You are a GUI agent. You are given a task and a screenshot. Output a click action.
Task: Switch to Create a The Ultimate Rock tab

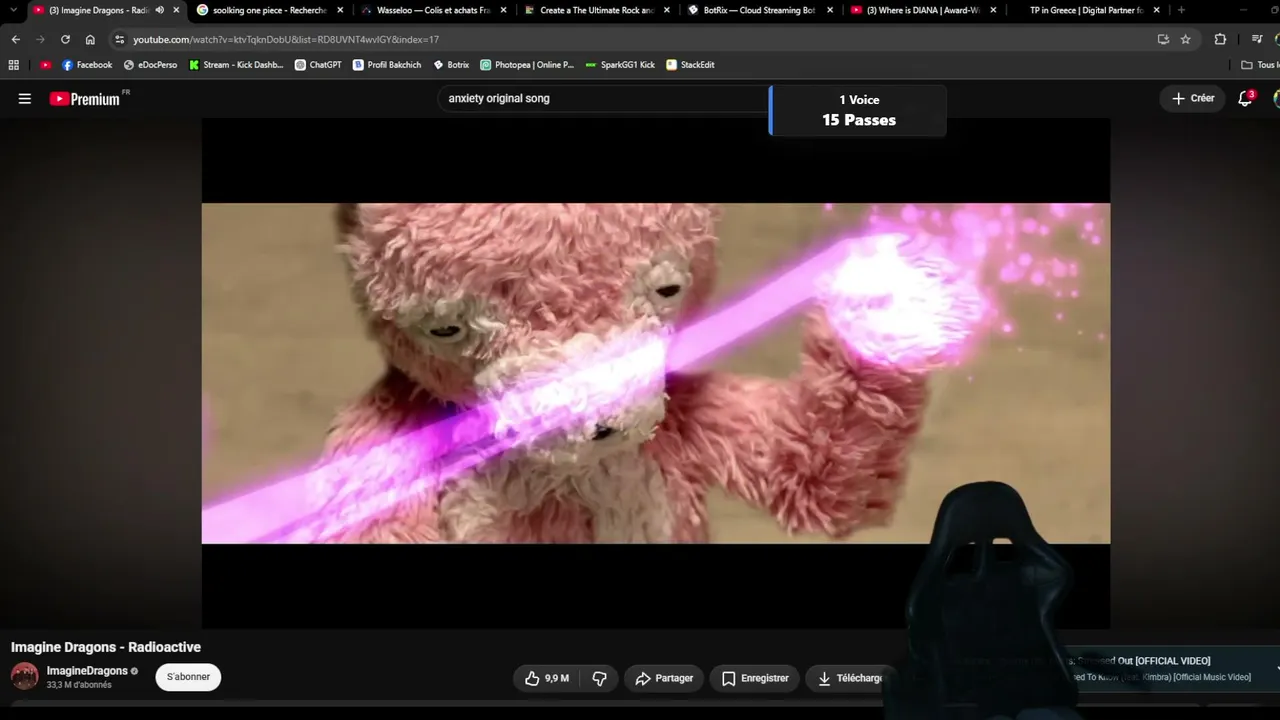pos(597,10)
